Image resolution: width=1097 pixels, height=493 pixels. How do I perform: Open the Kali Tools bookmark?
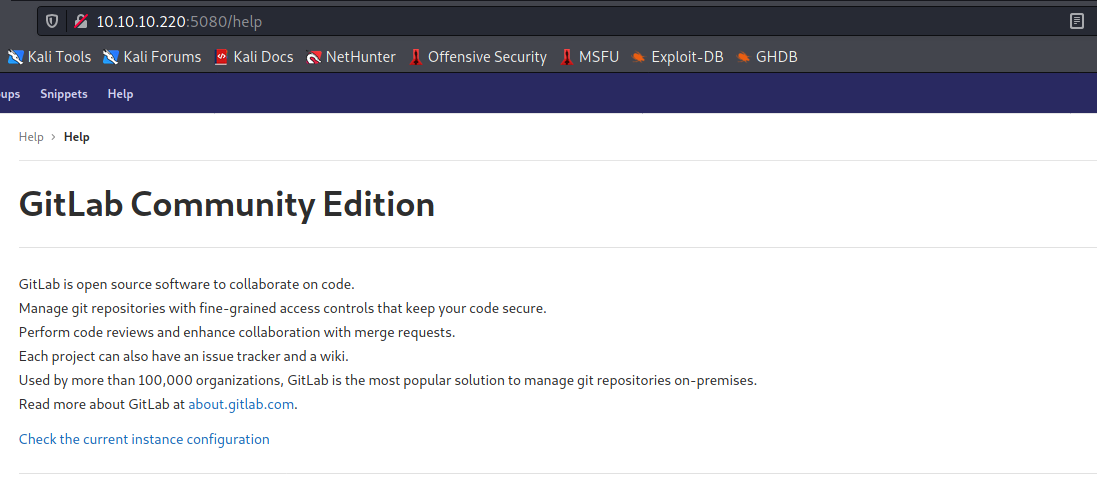pyautogui.click(x=50, y=57)
